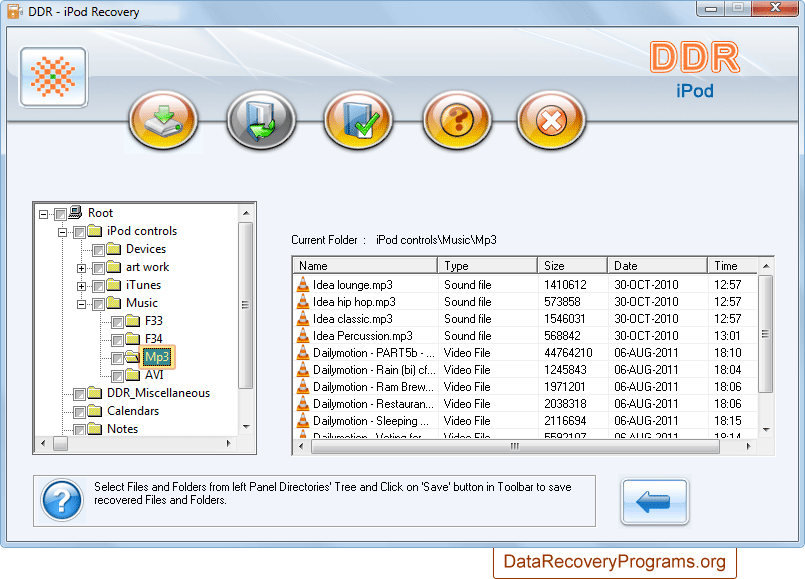
Task: Select the 'Idea lounge.mp3' file name
Action: (x=353, y=284)
